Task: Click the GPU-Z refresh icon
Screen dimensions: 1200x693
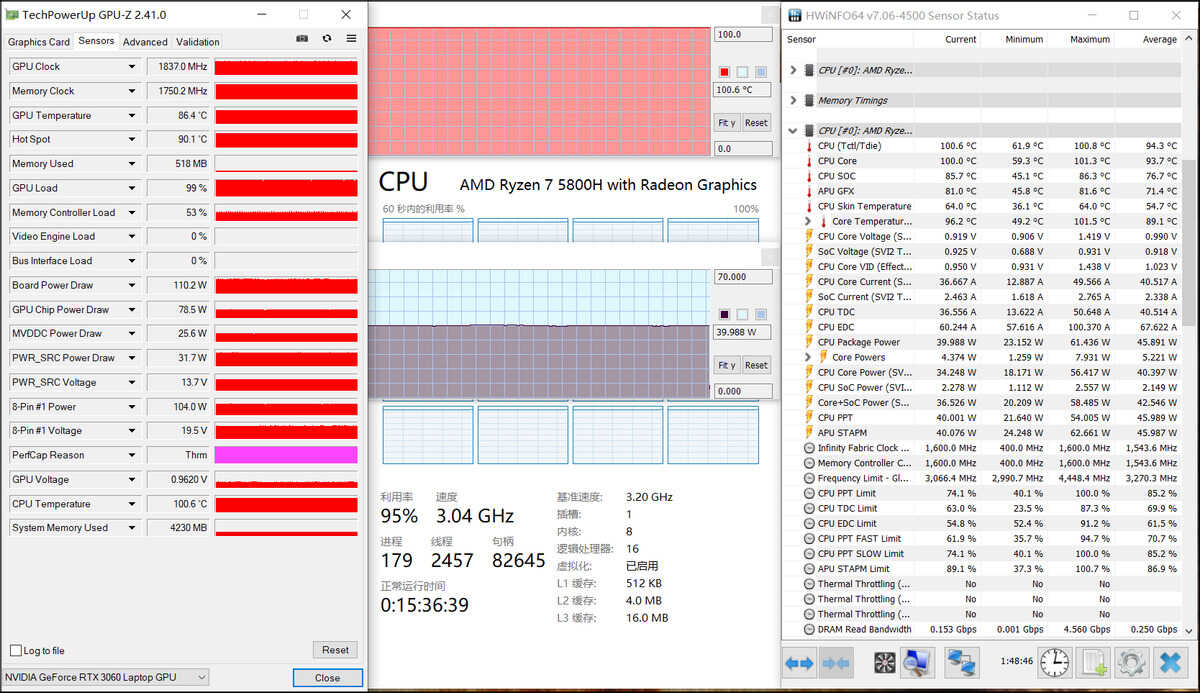Action: tap(326, 38)
